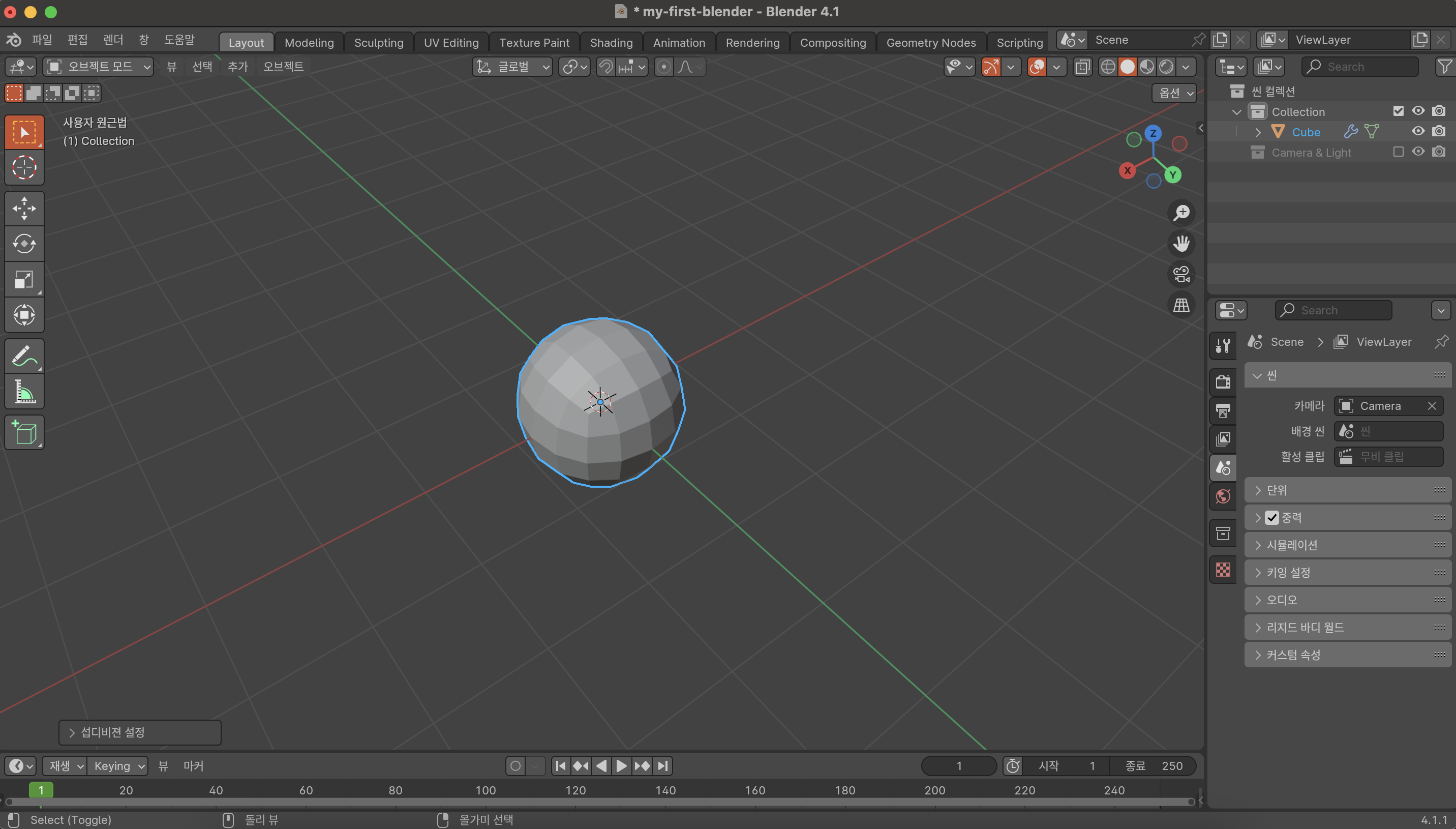Open World properties tab icon
The image size is (1456, 829).
pyautogui.click(x=1223, y=496)
